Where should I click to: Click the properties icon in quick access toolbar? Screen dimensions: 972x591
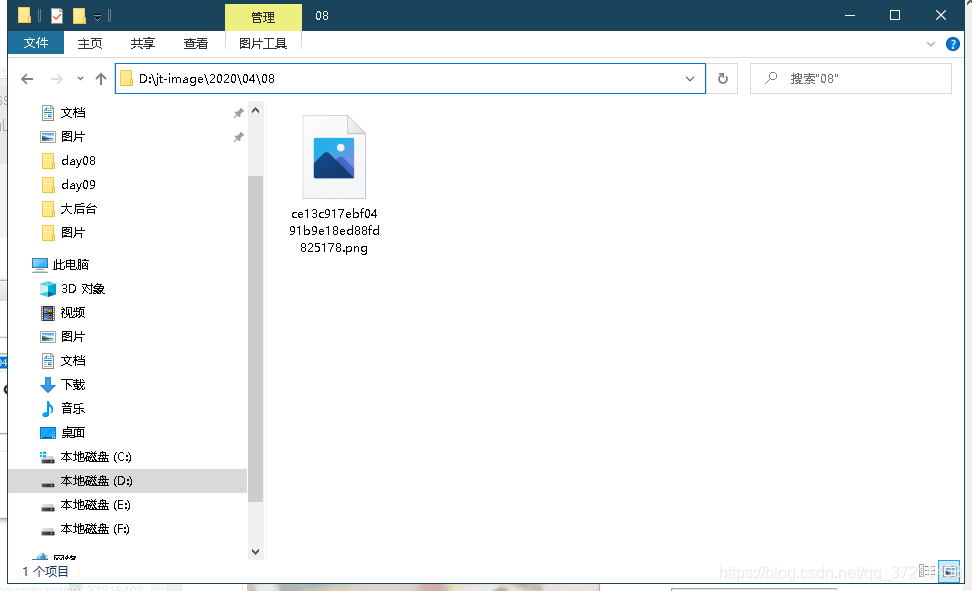(x=56, y=16)
